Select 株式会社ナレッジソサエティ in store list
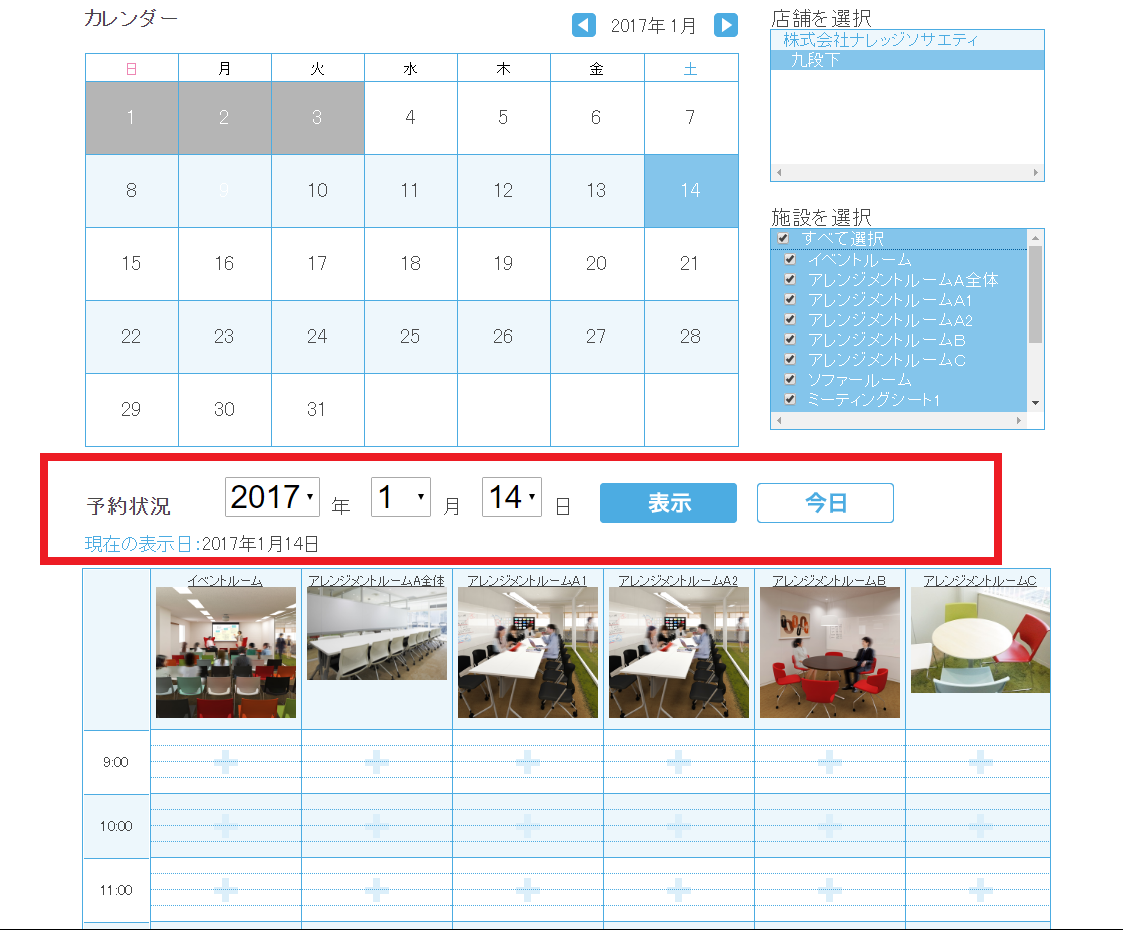 click(880, 40)
